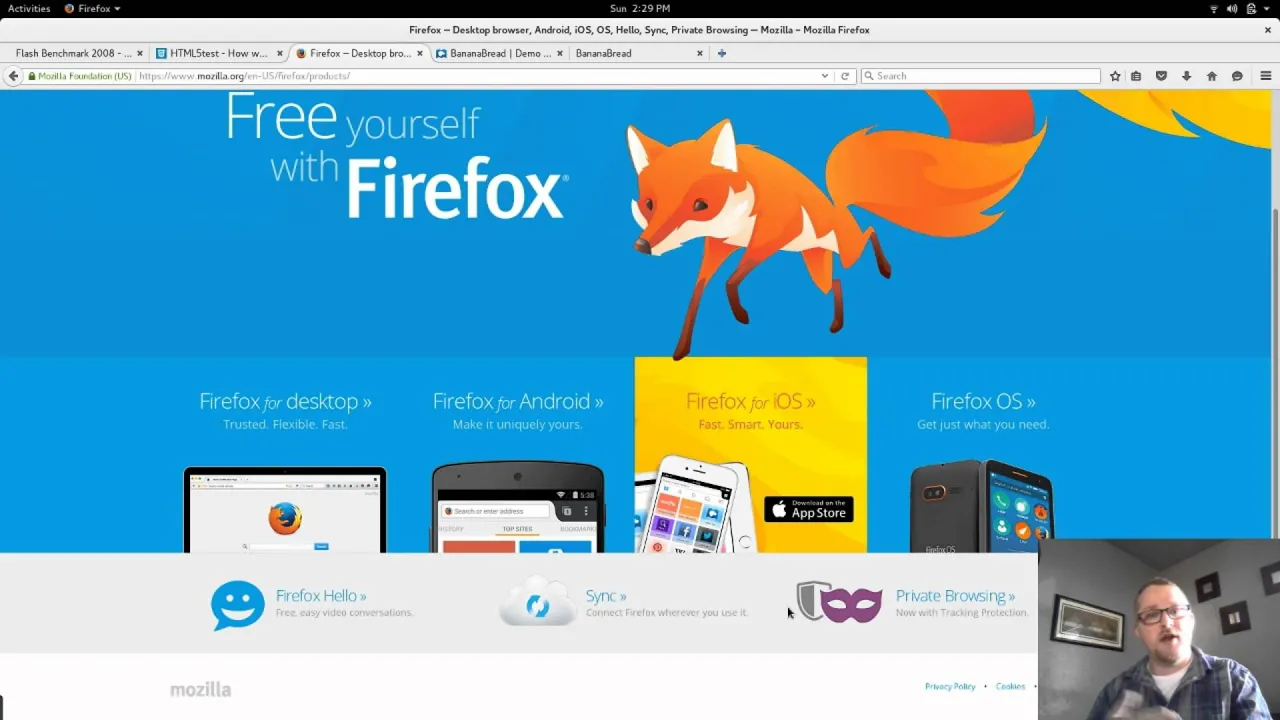Close the last BananaBread tab
Image resolution: width=1280 pixels, height=720 pixels.
[x=700, y=53]
